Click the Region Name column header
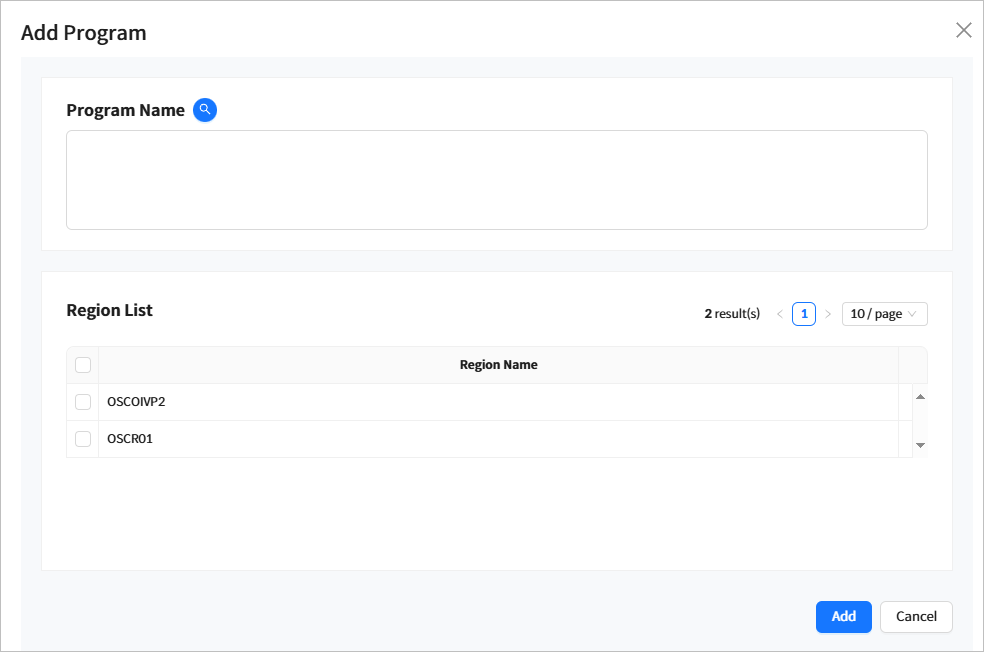The image size is (984, 652). pyautogui.click(x=498, y=364)
